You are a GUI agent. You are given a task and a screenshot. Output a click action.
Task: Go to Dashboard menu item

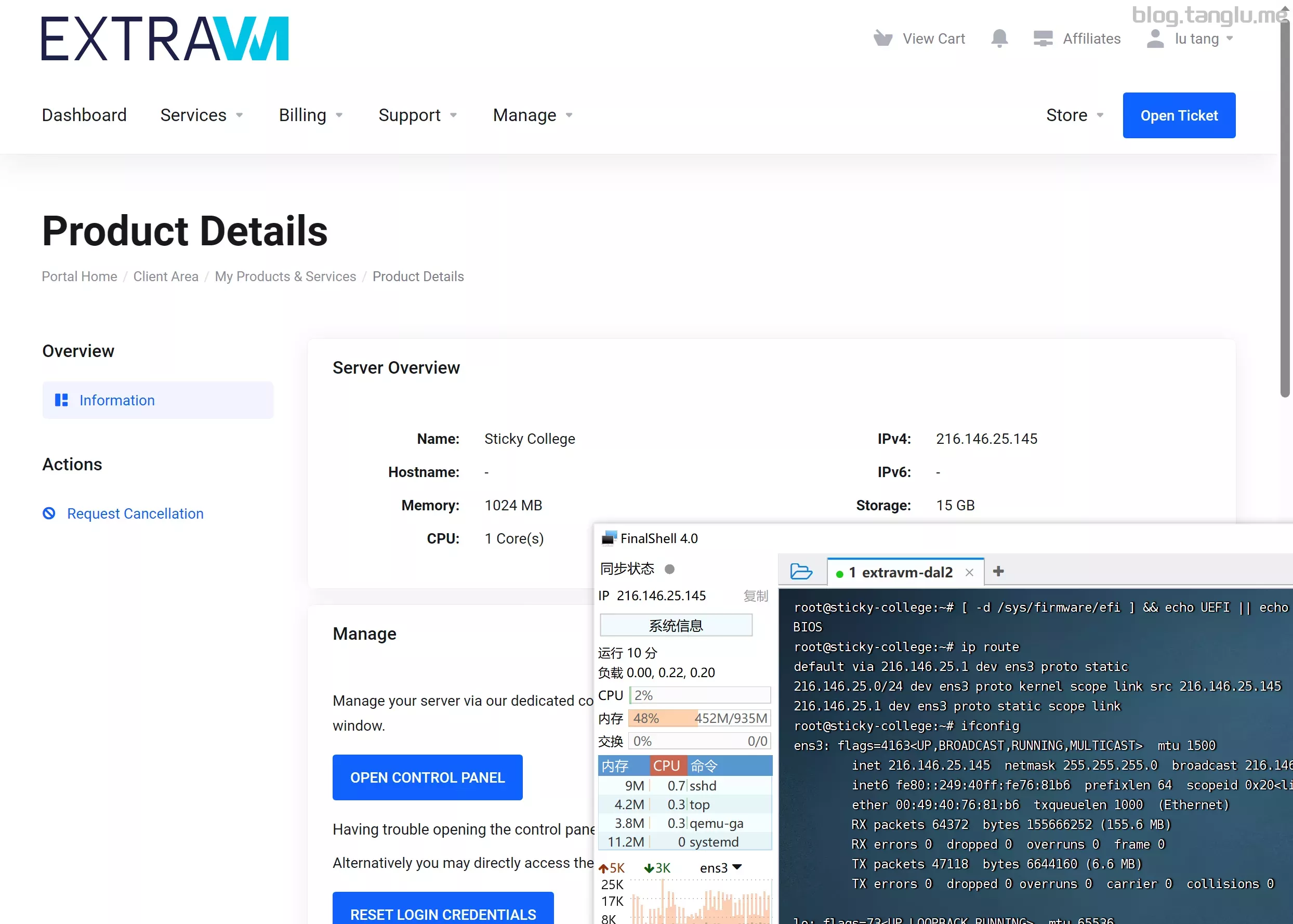point(84,115)
